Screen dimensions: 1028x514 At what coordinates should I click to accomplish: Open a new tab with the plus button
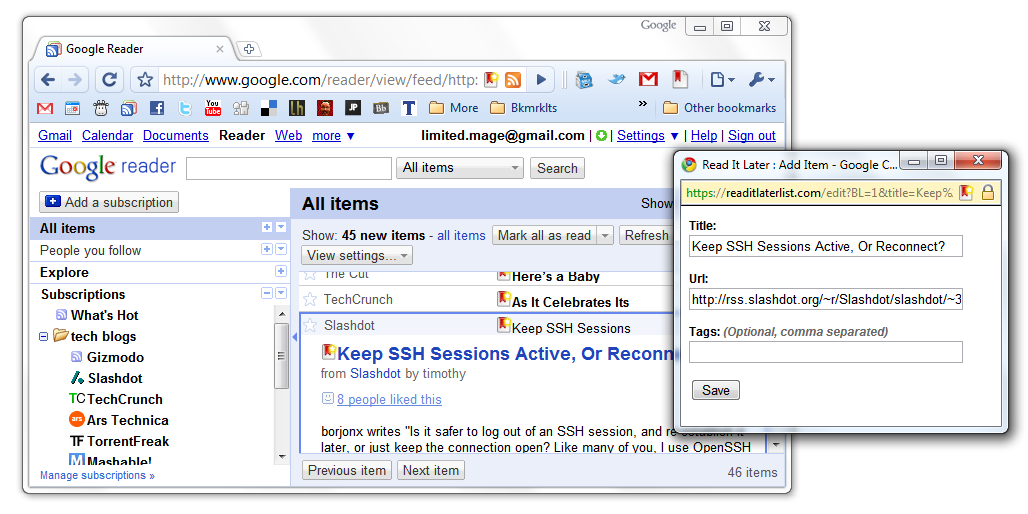tap(248, 49)
